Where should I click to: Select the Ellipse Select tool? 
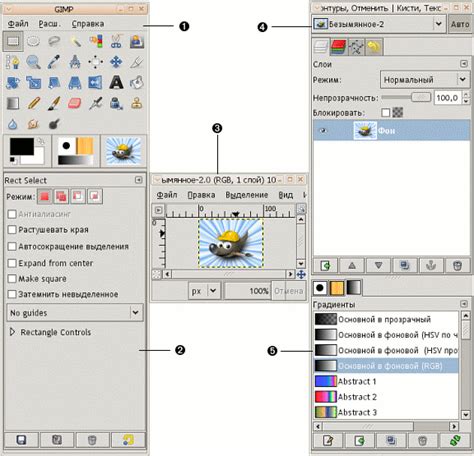coord(33,41)
